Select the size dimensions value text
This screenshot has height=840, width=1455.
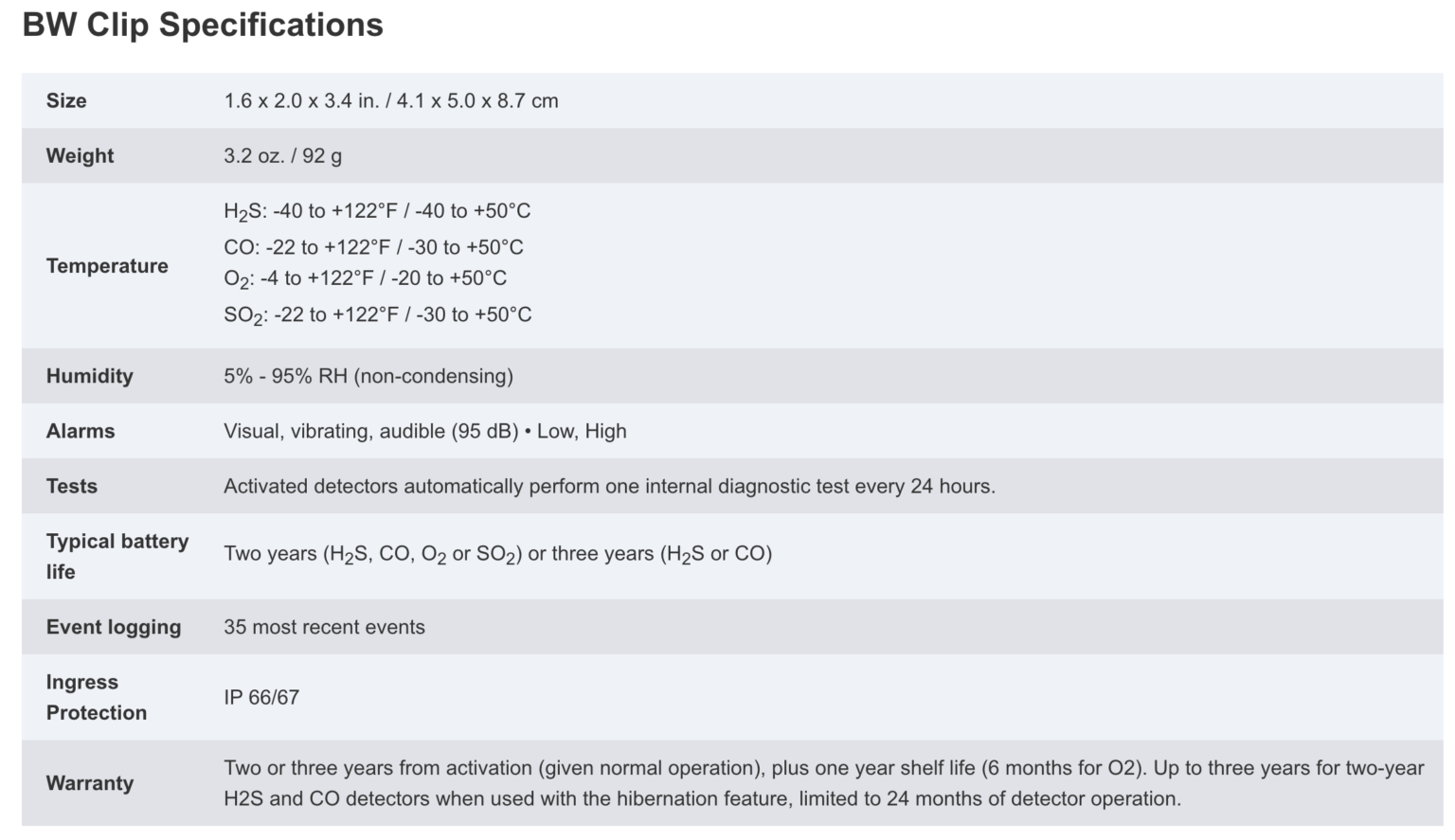390,100
